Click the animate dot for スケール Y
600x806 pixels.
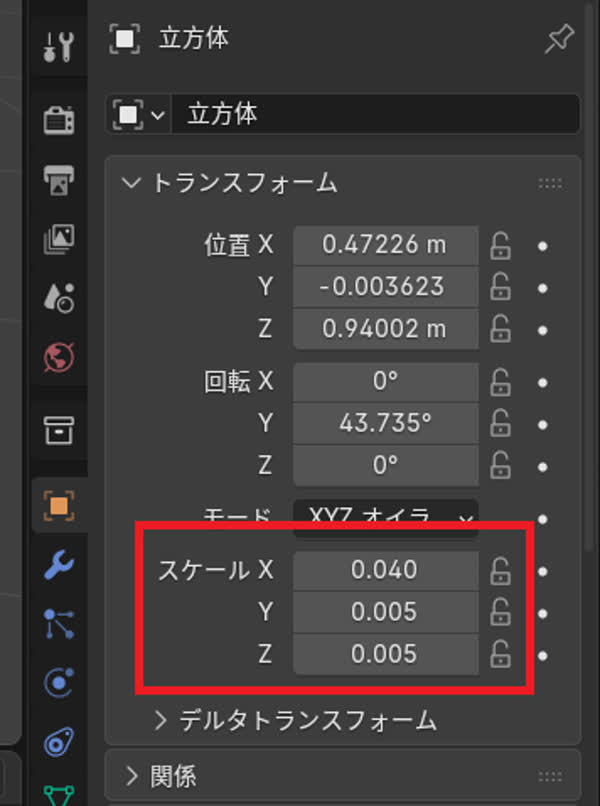[542, 614]
